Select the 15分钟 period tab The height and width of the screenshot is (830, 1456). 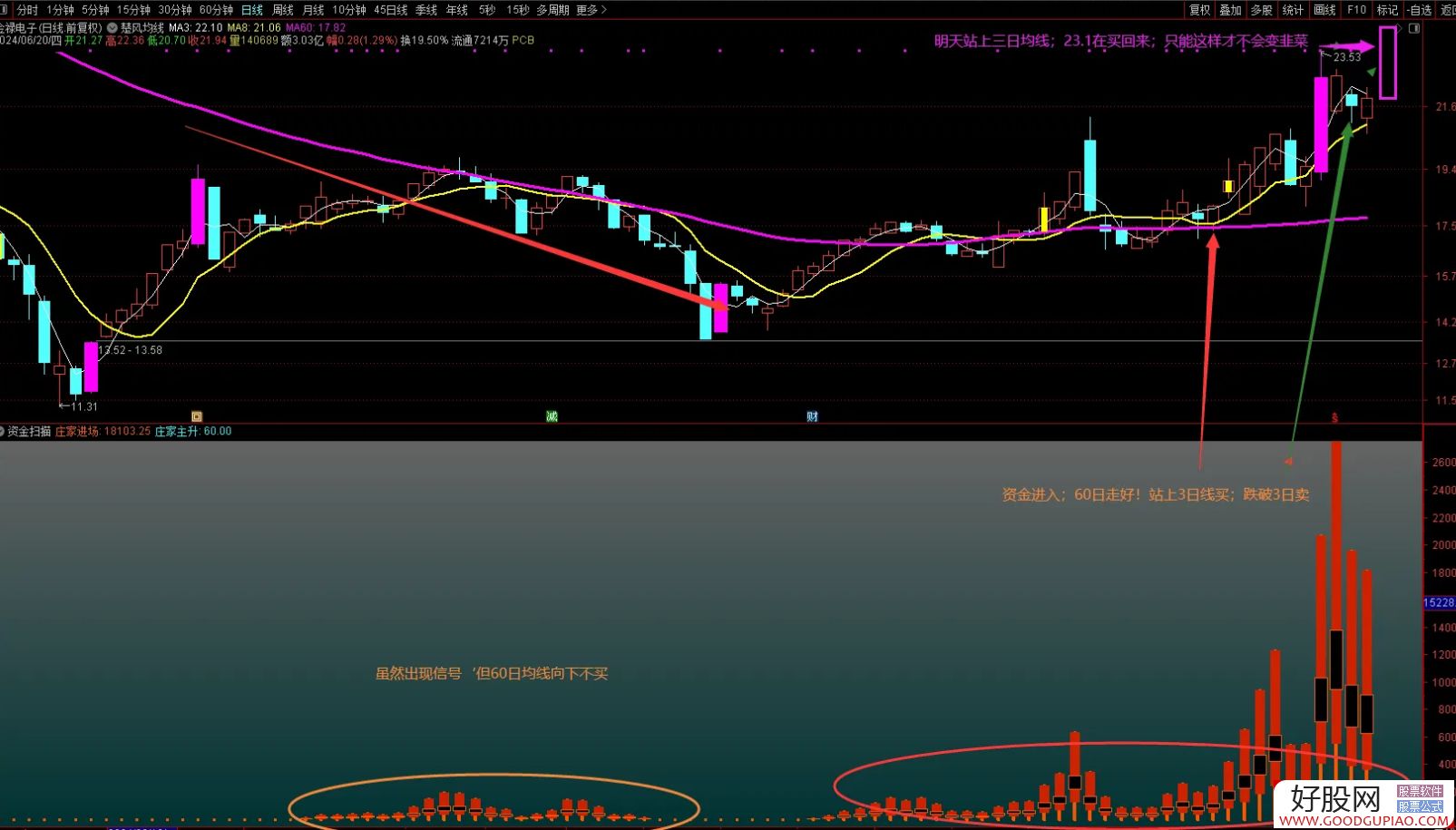(133, 10)
